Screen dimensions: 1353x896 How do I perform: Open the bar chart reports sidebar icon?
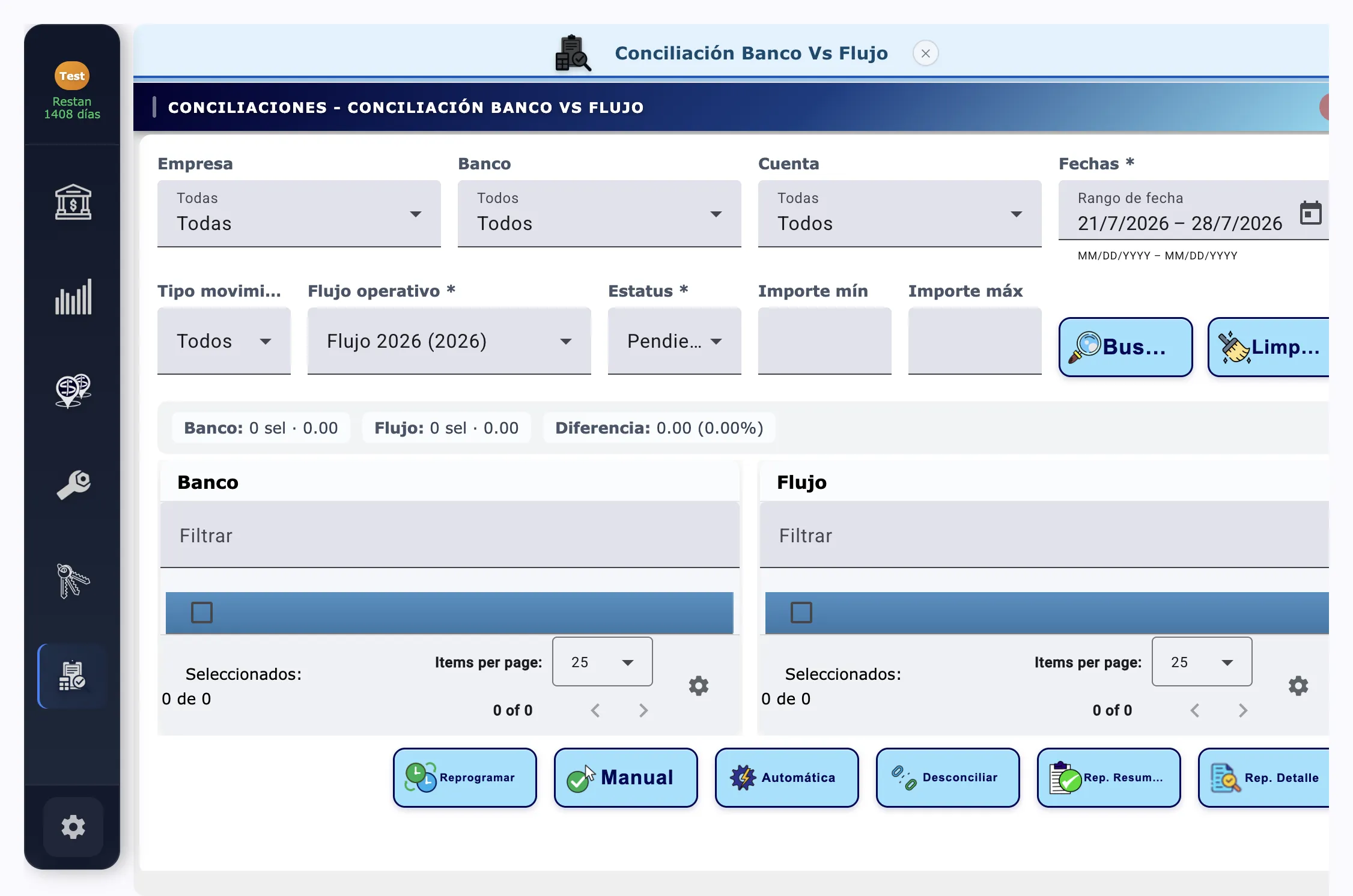click(x=73, y=297)
